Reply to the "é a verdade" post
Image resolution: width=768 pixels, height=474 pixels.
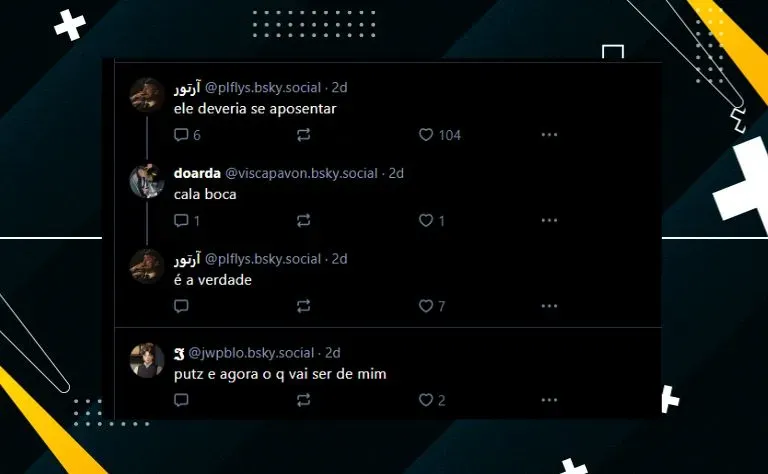tap(181, 306)
